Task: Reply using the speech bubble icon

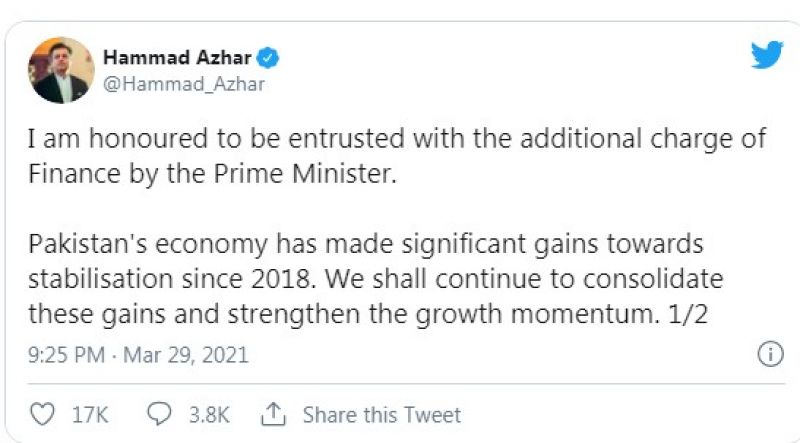Action: [x=160, y=414]
